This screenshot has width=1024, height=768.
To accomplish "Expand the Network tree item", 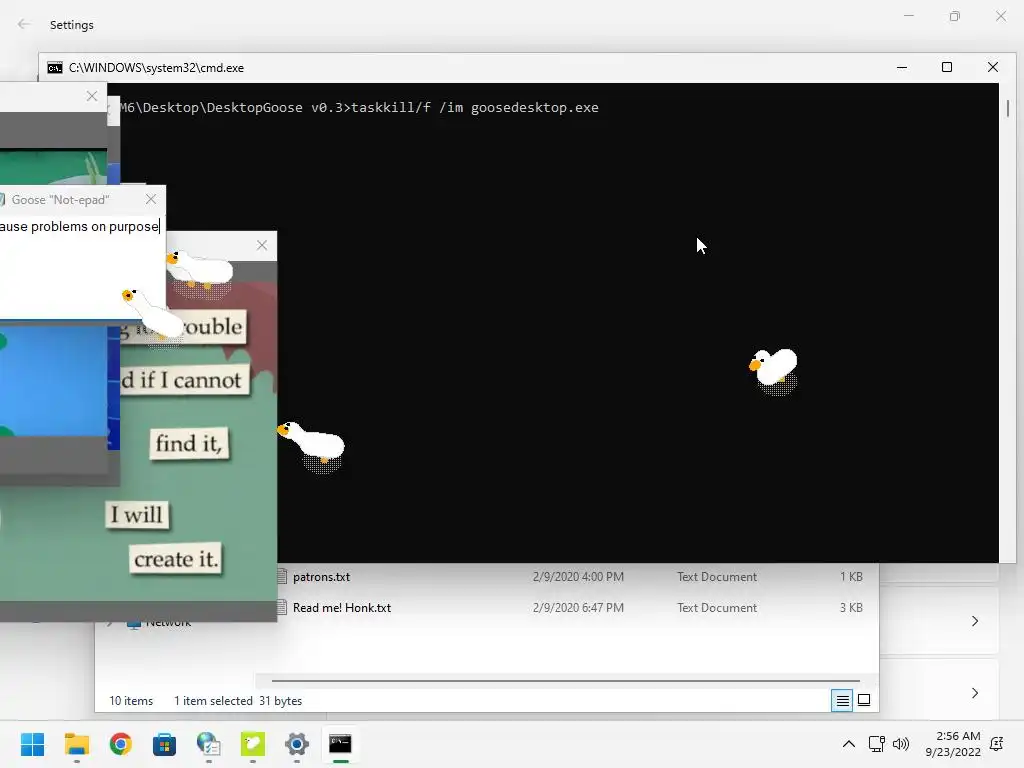I will (110, 622).
